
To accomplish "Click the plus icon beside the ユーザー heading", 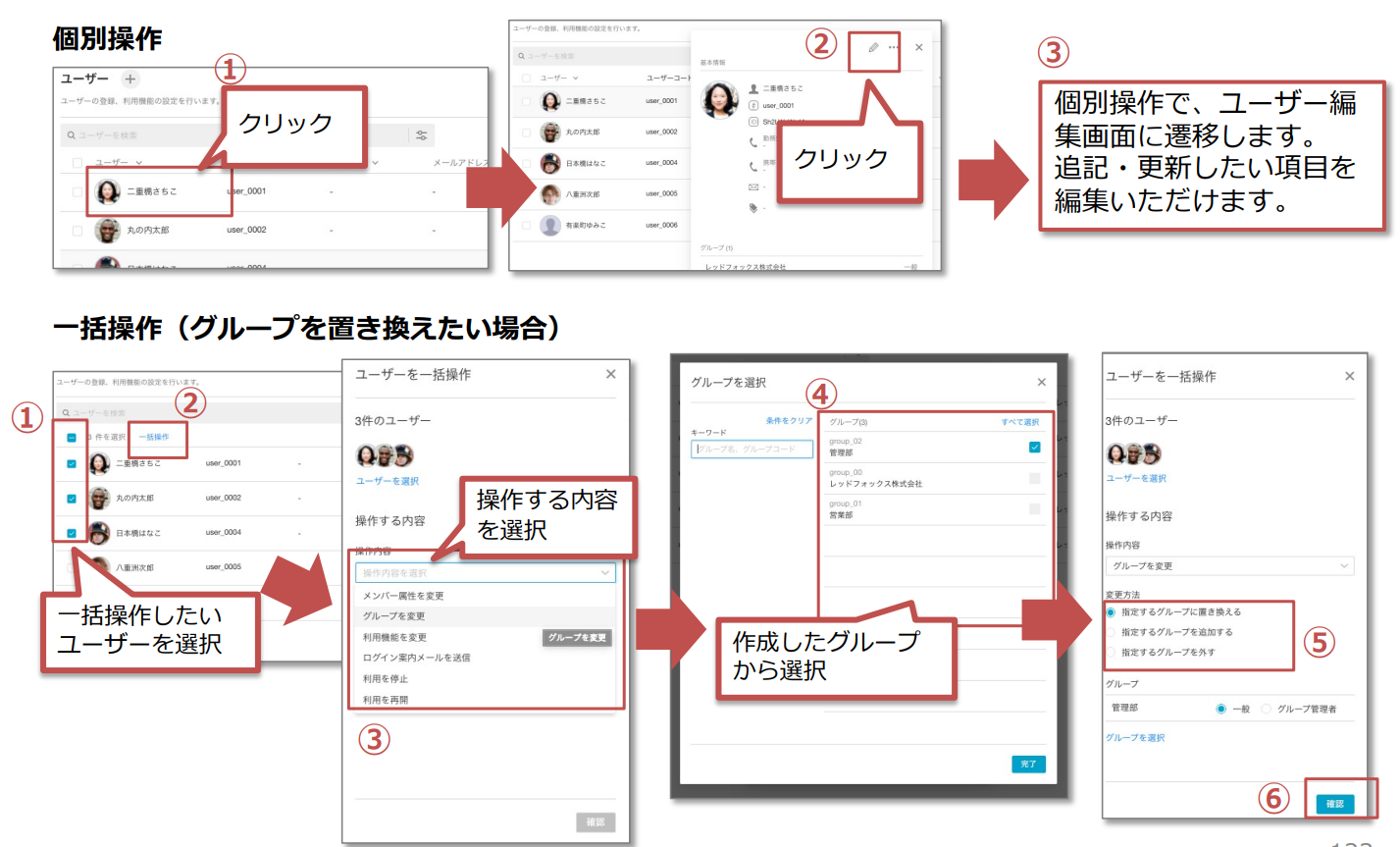I will pos(130,79).
